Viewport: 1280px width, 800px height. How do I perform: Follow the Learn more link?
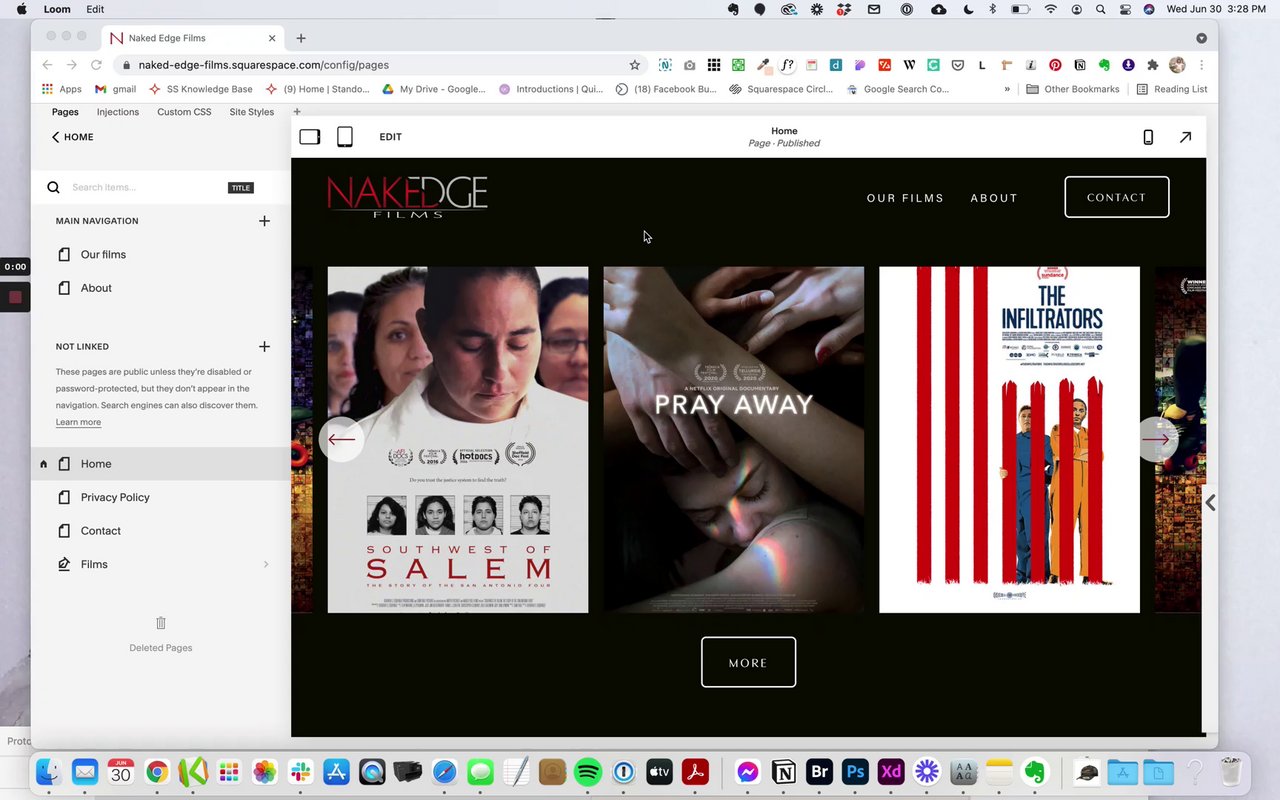tap(78, 422)
